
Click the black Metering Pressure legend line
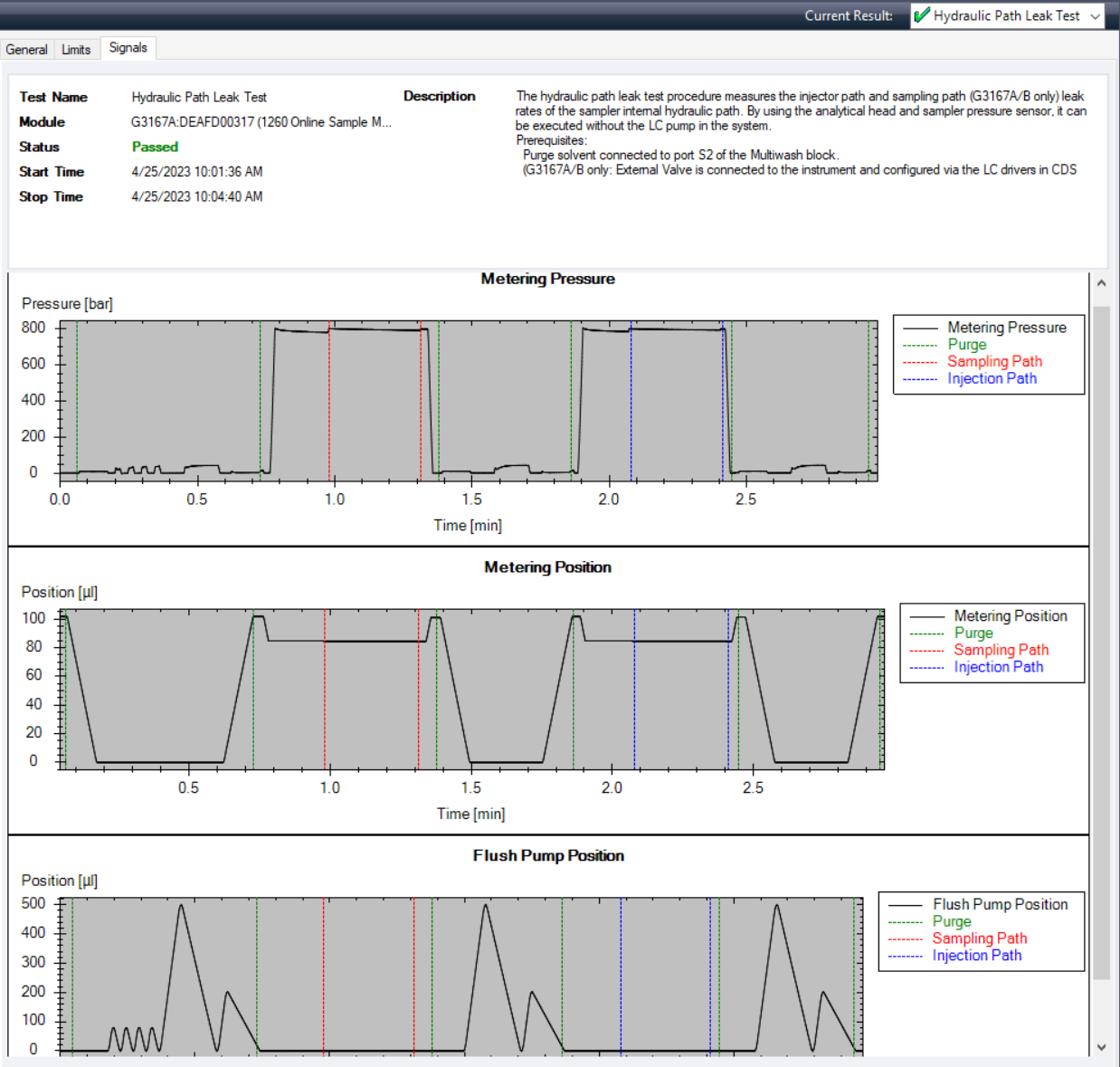(920, 328)
